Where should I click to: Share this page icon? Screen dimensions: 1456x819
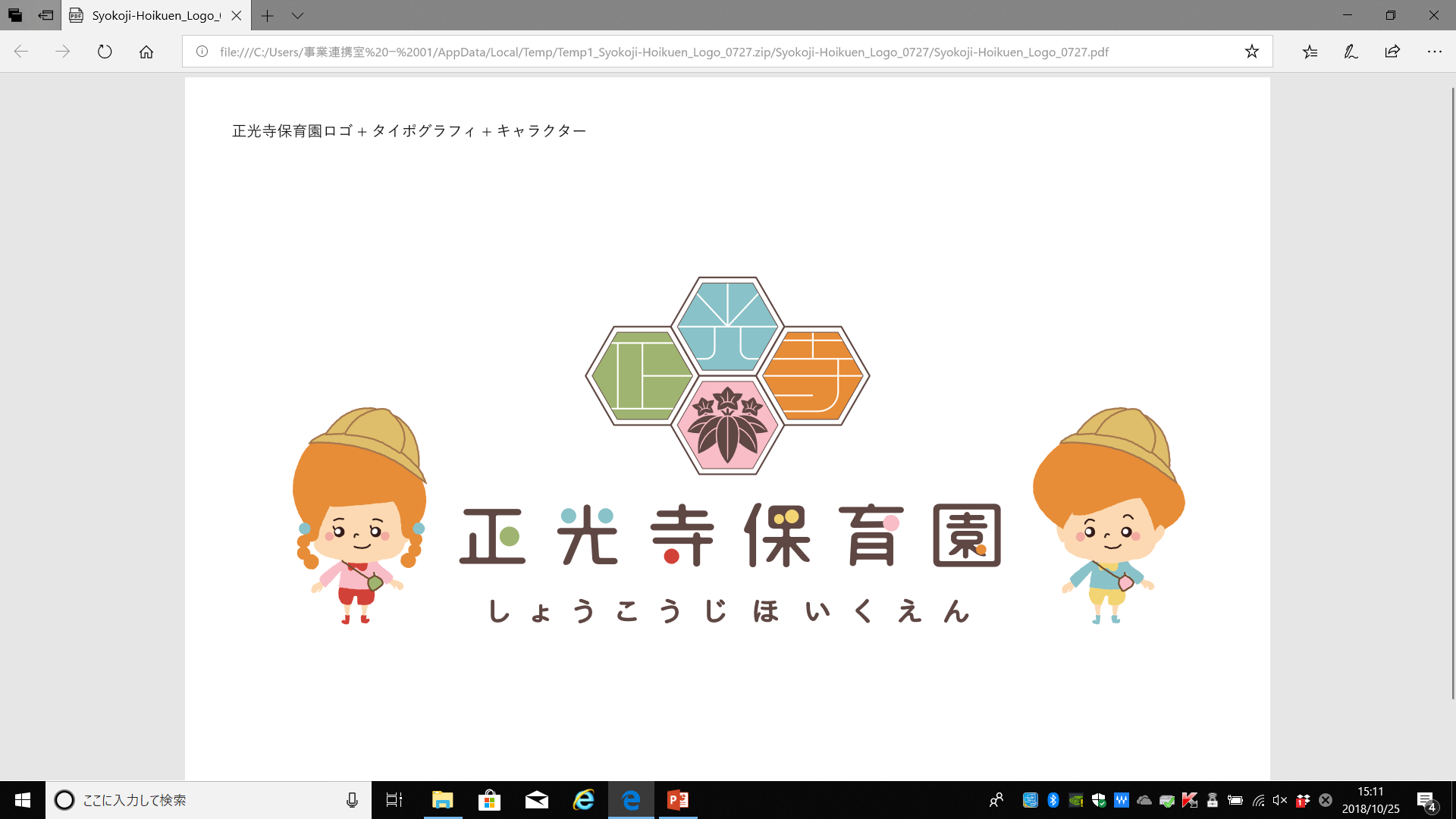1392,52
